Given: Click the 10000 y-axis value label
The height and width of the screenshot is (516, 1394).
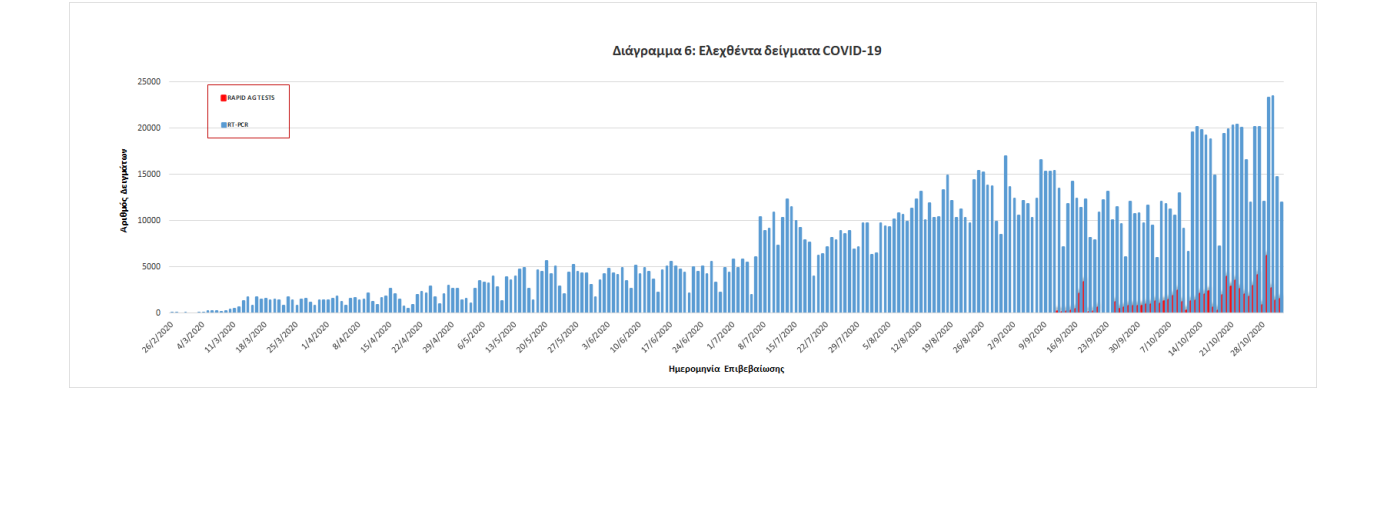Looking at the screenshot, I should tap(151, 220).
